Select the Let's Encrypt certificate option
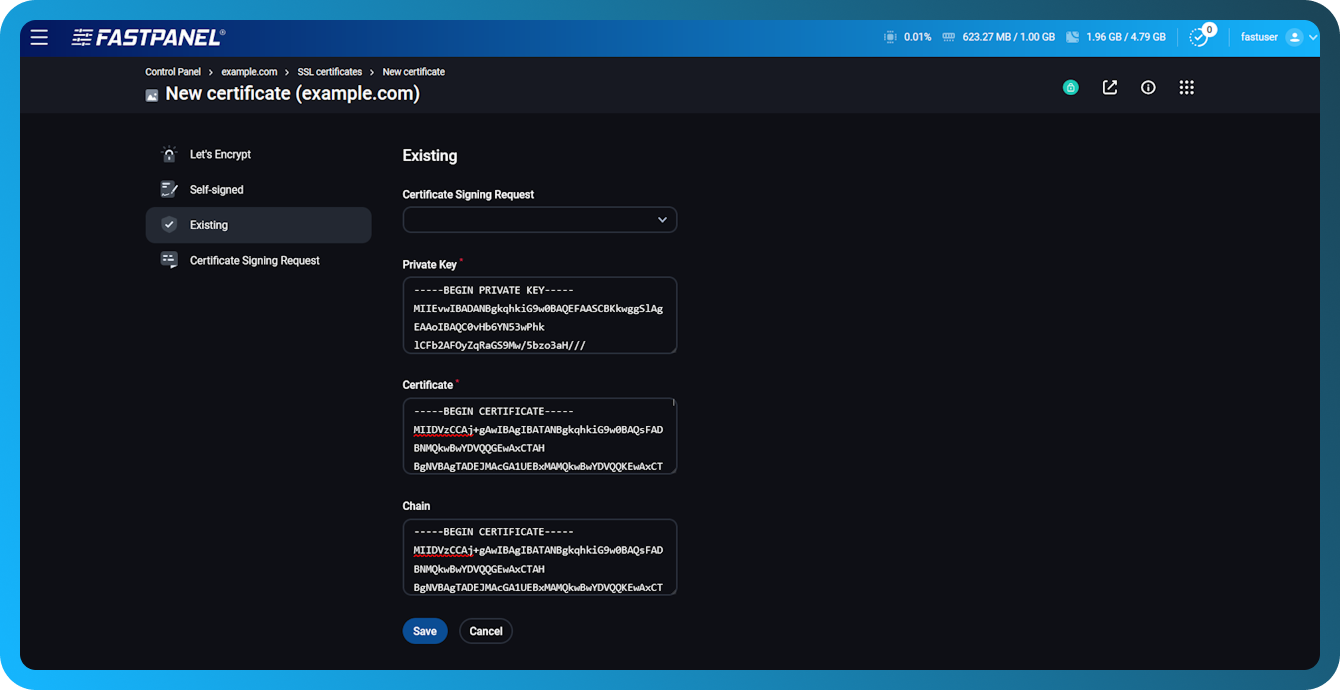Image resolution: width=1340 pixels, height=690 pixels. point(220,154)
